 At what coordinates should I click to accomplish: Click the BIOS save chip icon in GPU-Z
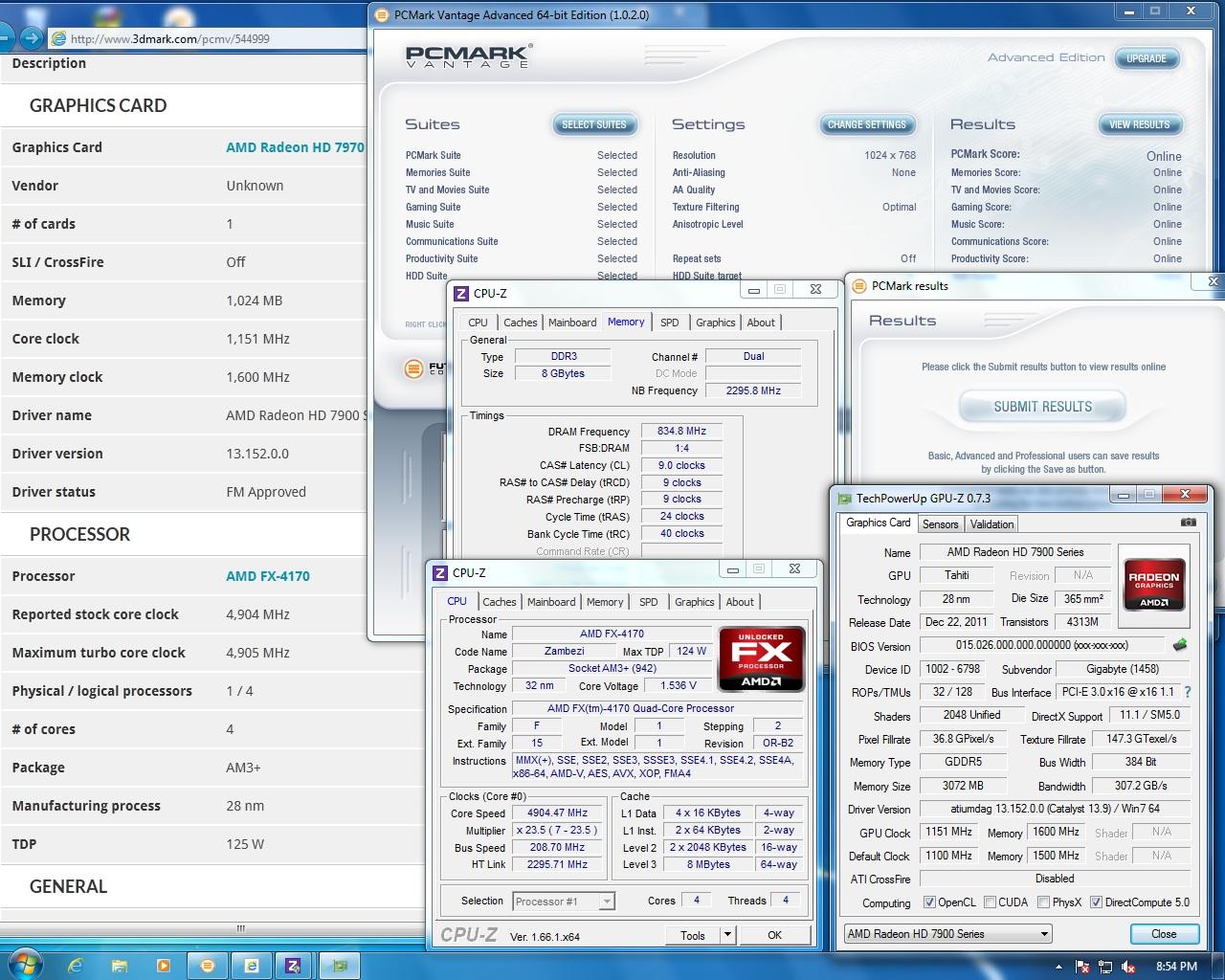pyautogui.click(x=1179, y=645)
